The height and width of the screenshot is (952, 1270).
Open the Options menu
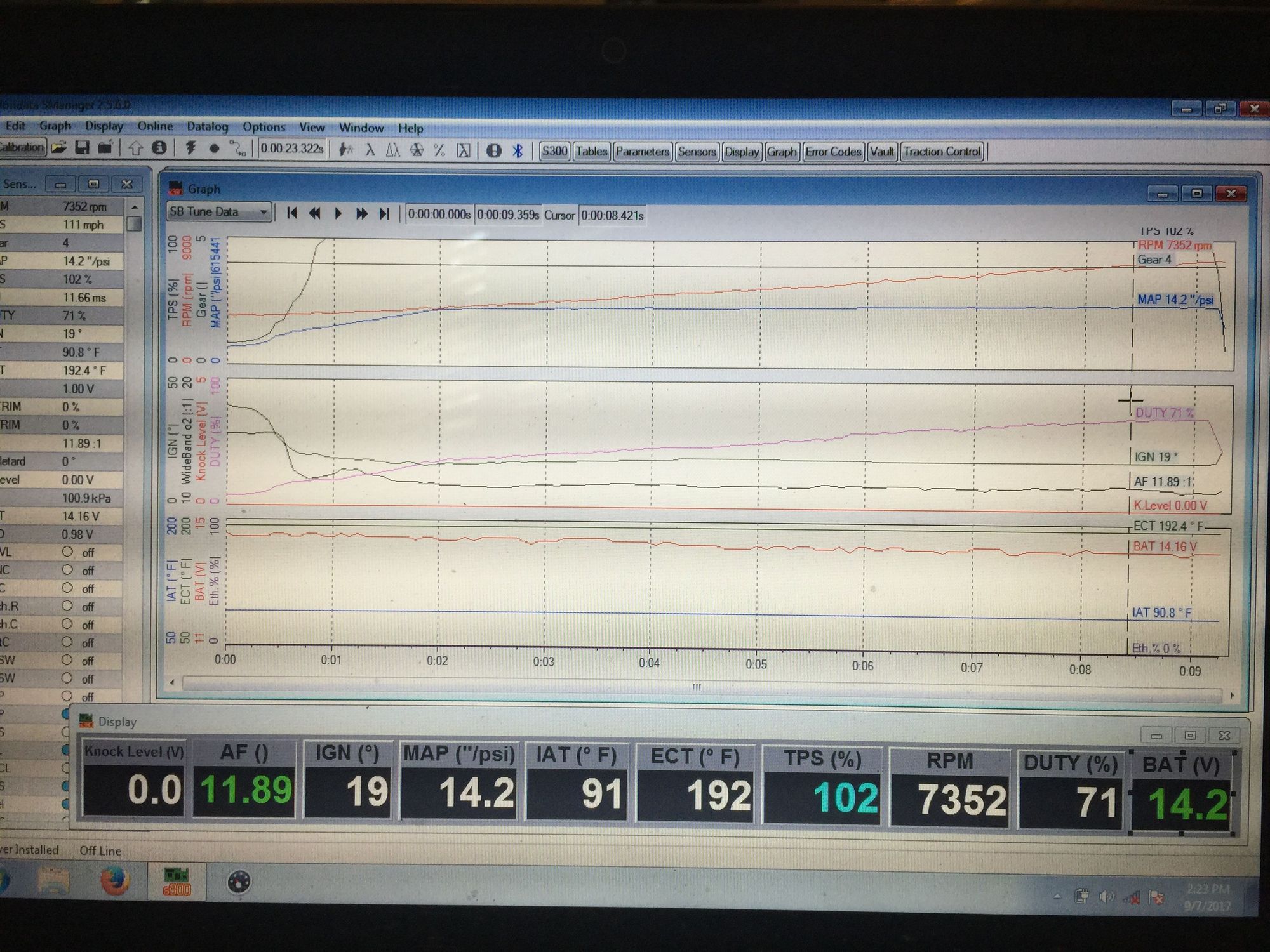pyautogui.click(x=264, y=127)
